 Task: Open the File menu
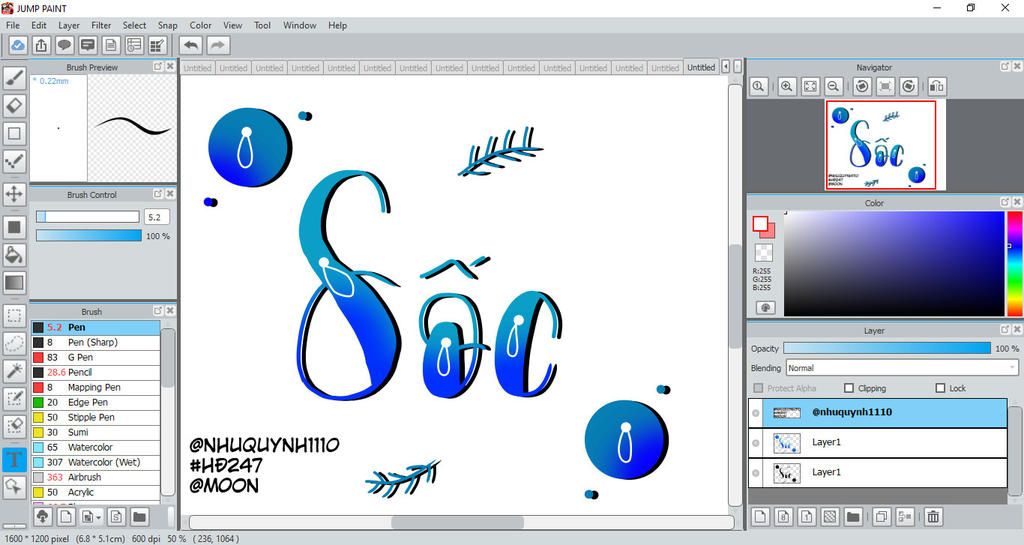(12, 25)
